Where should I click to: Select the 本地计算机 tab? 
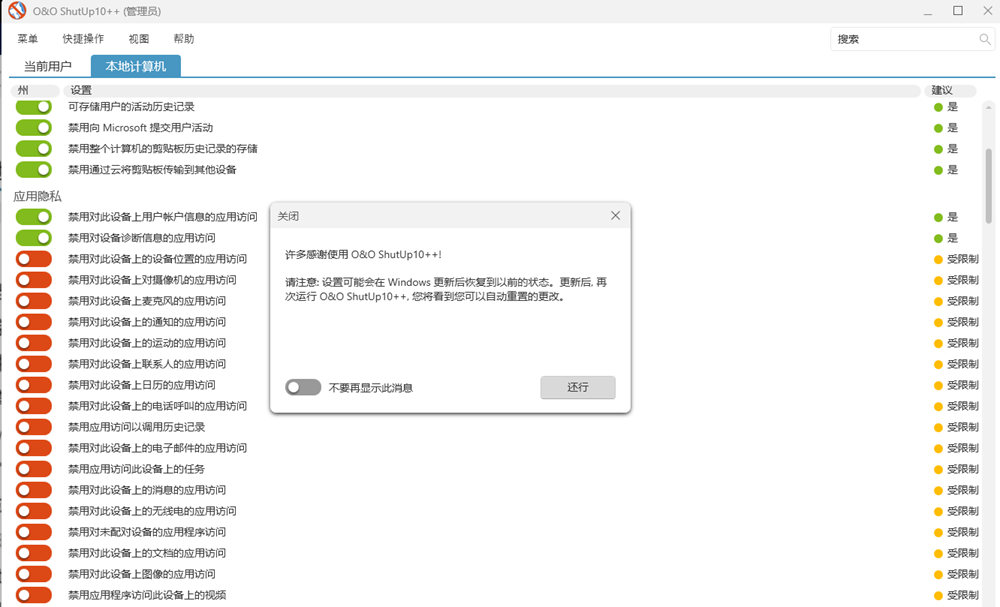(136, 67)
